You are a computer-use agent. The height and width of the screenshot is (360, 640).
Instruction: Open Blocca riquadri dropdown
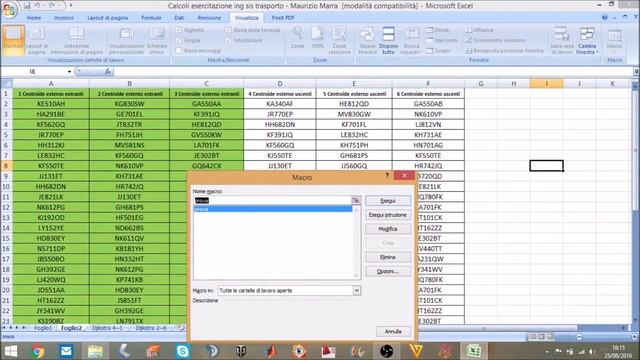click(x=411, y=40)
